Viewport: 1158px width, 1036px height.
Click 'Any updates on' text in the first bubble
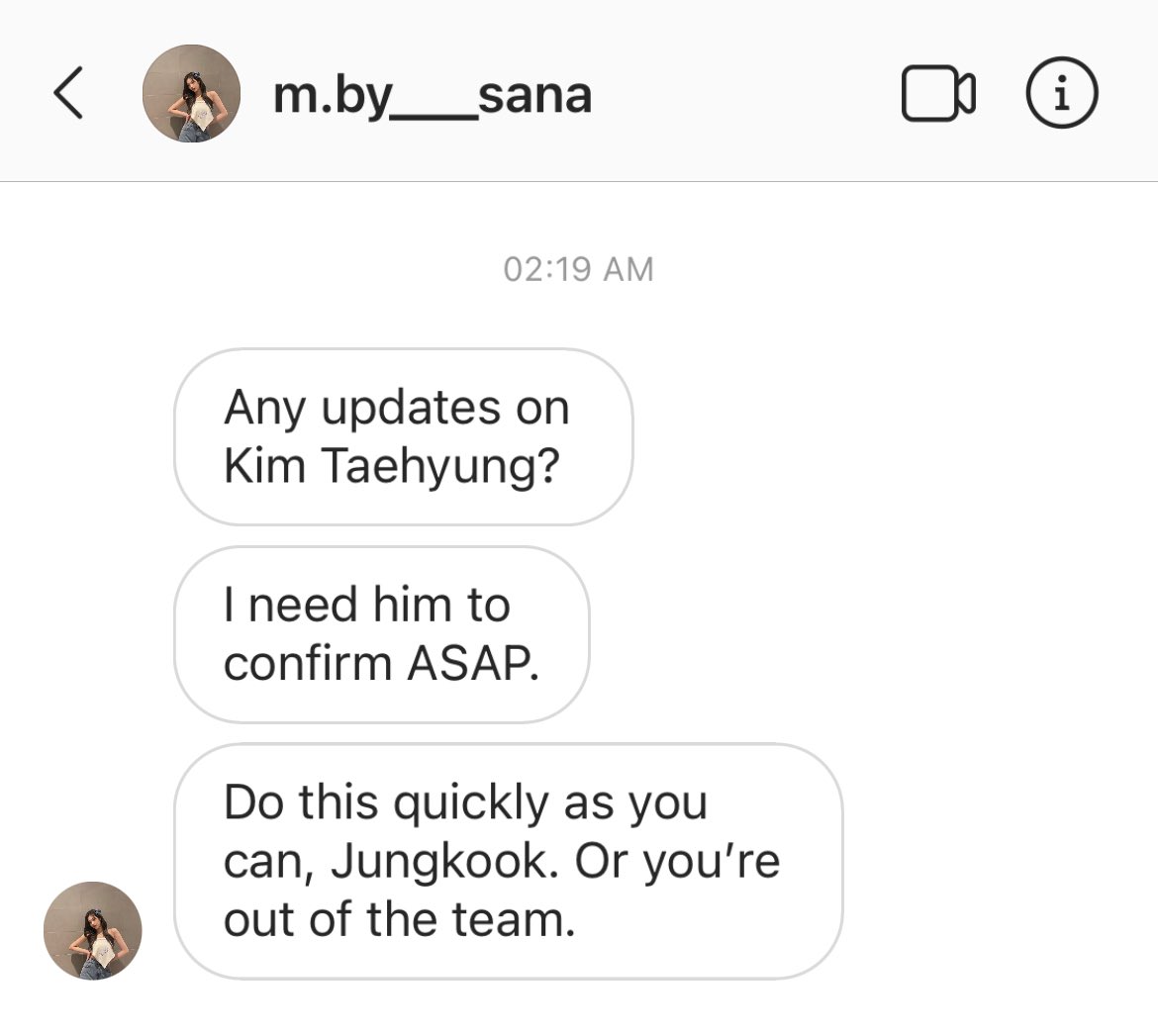coord(397,409)
